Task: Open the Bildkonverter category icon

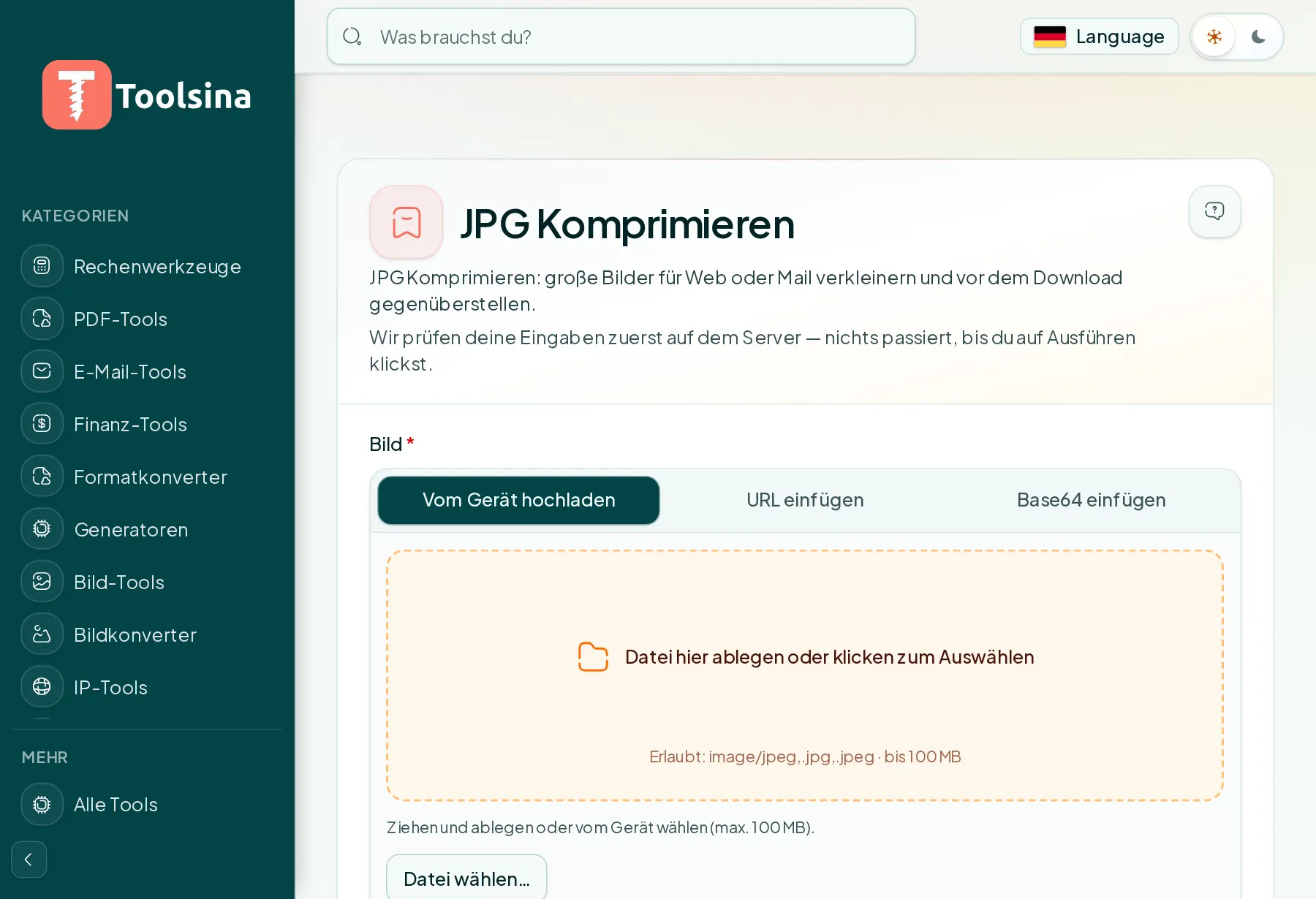Action: [42, 634]
